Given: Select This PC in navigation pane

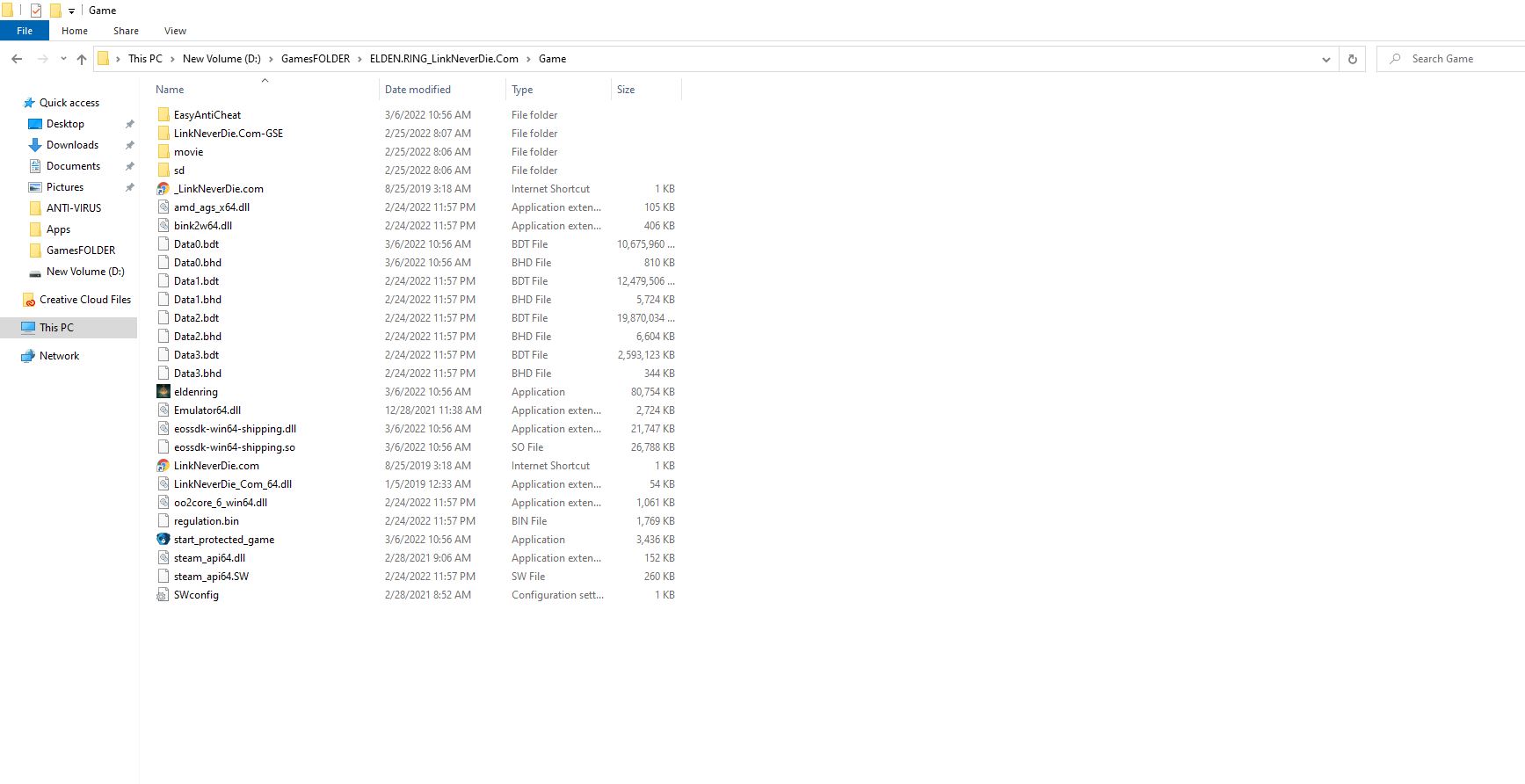Looking at the screenshot, I should [x=56, y=328].
